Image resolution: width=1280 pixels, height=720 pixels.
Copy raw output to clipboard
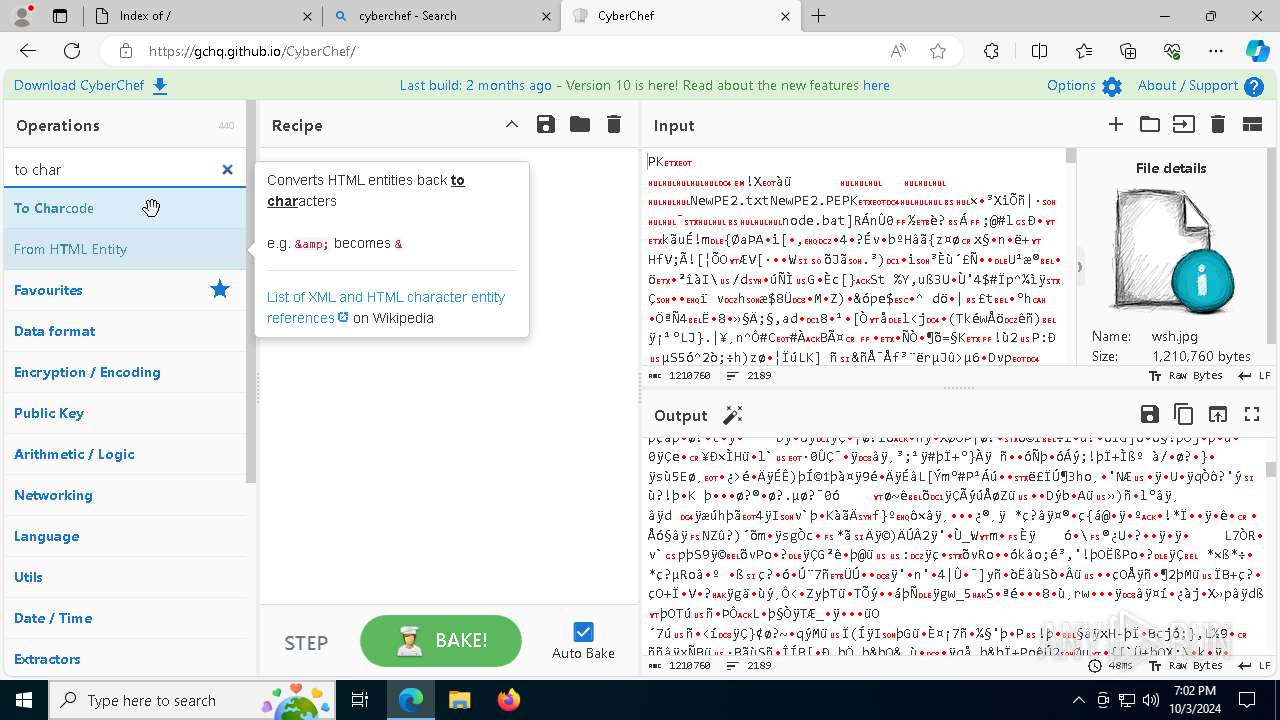(1183, 414)
